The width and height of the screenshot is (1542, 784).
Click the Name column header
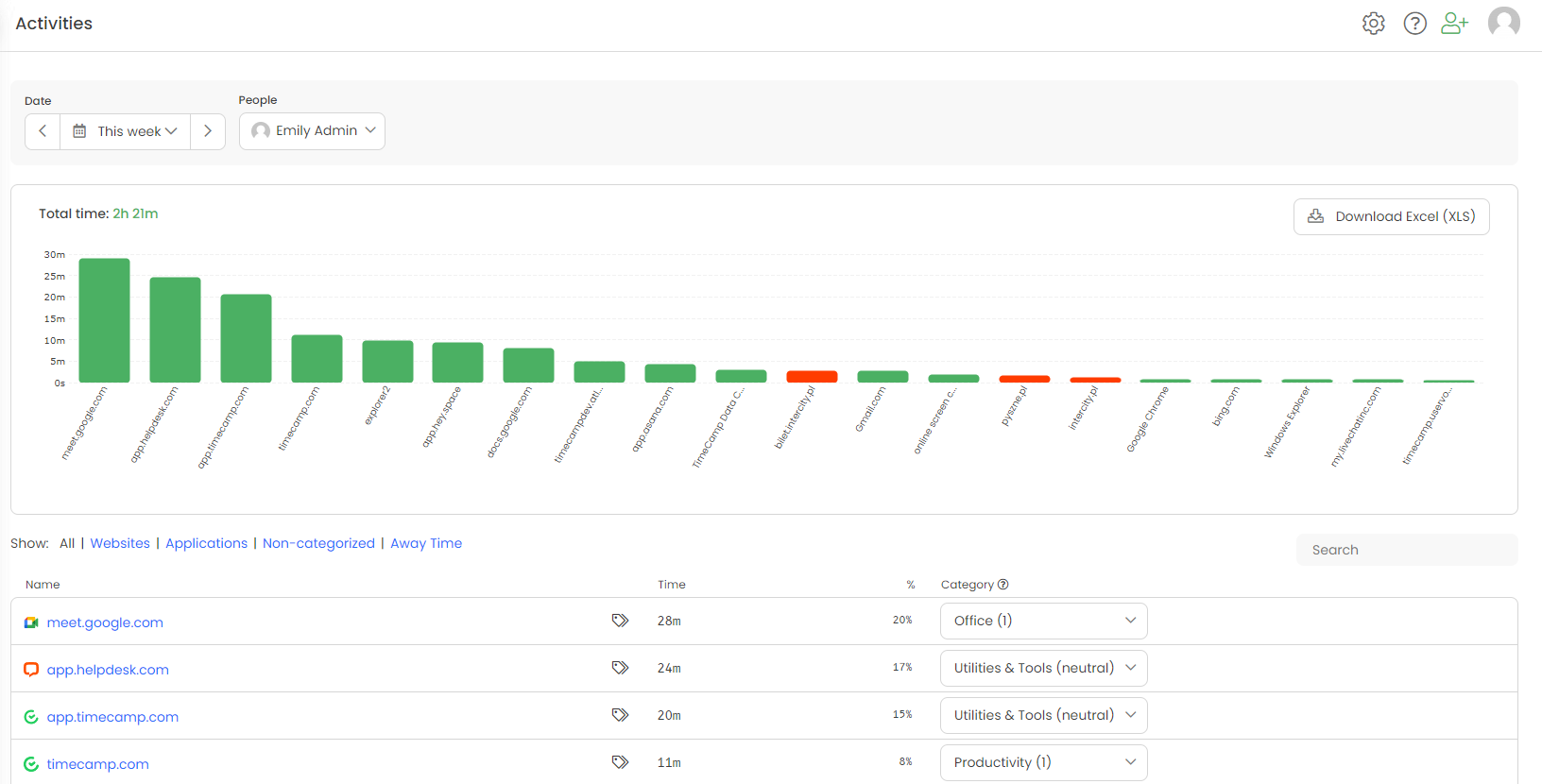coord(43,585)
